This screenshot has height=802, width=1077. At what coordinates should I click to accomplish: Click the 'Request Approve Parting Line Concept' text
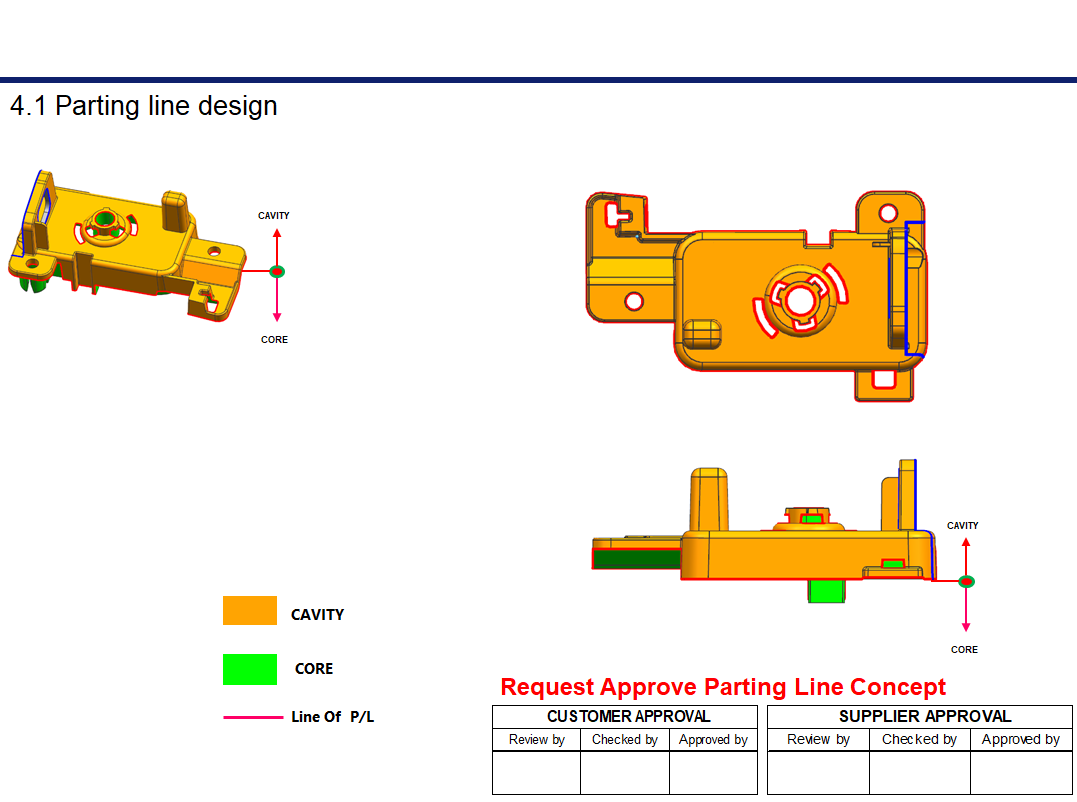pos(722,687)
